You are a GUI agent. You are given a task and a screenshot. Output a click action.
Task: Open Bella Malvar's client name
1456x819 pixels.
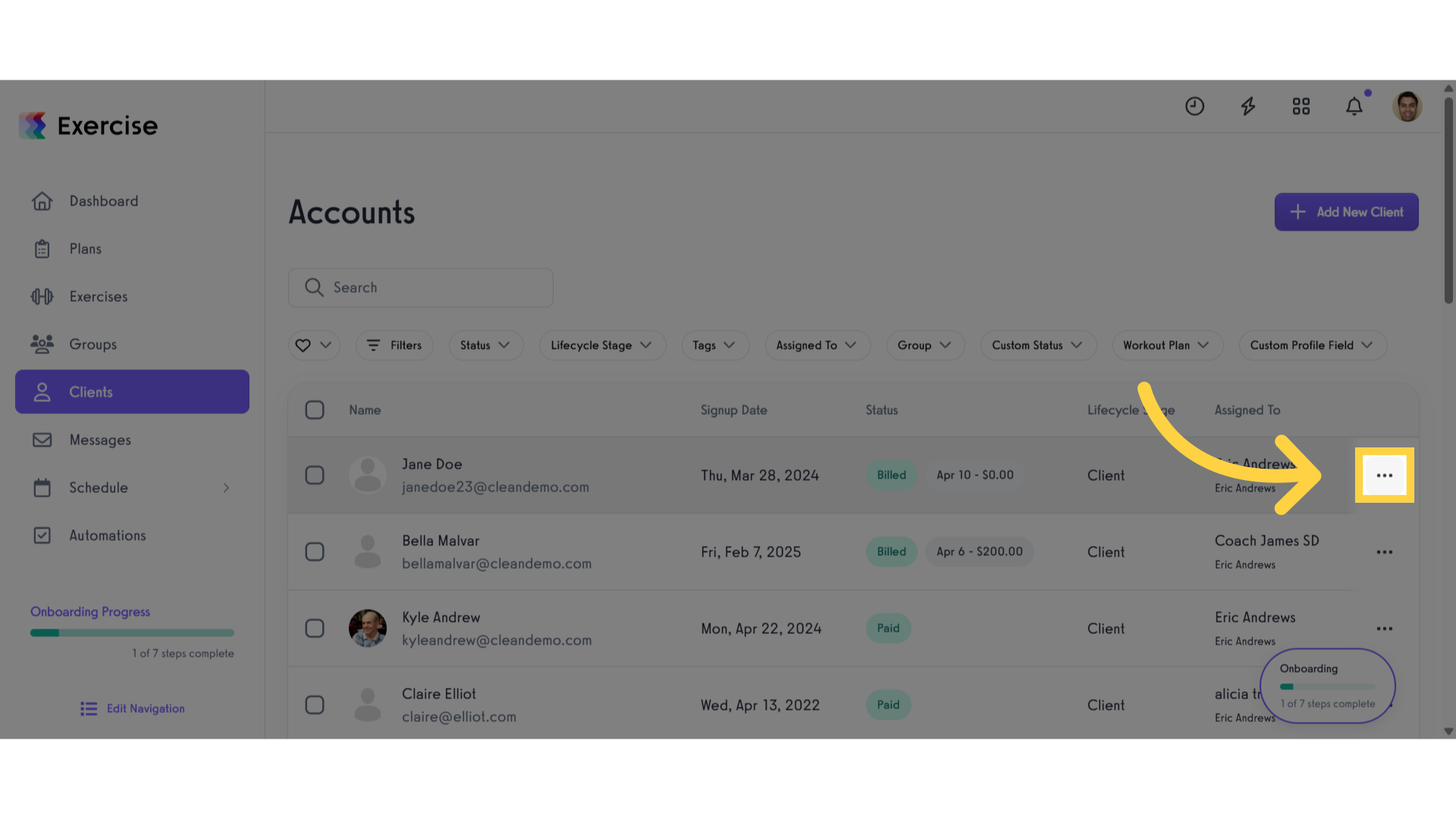(x=441, y=541)
